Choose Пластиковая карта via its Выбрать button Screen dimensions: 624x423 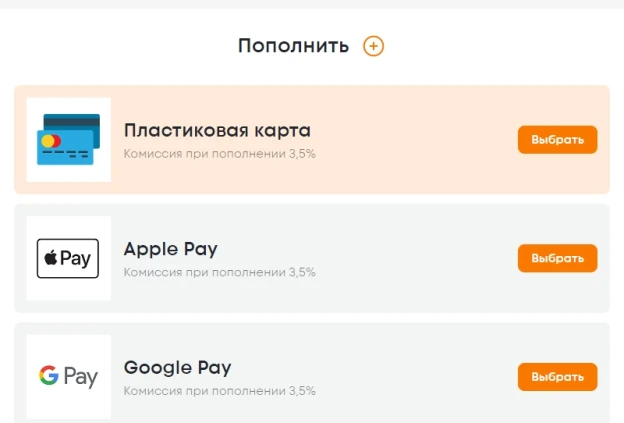(x=557, y=140)
